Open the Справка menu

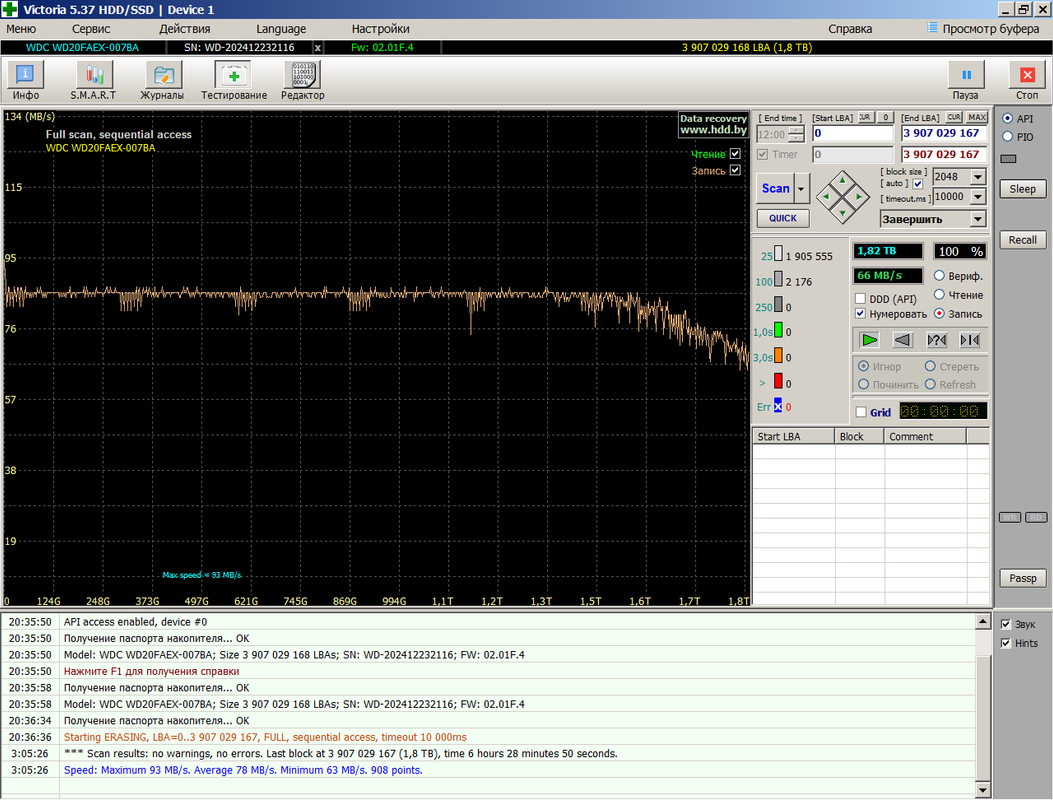click(850, 29)
